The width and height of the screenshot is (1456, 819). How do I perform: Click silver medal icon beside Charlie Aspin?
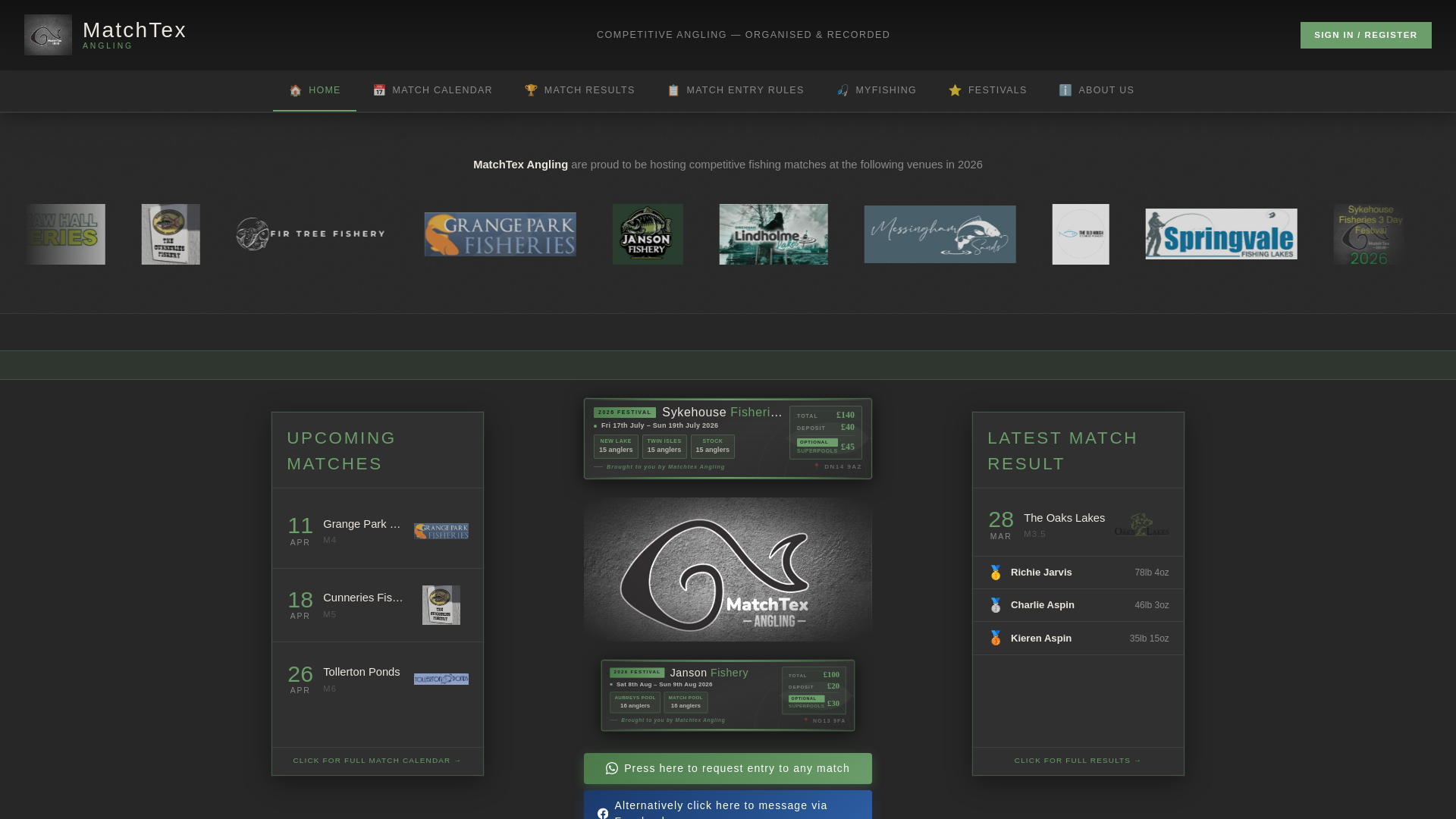[x=996, y=605]
